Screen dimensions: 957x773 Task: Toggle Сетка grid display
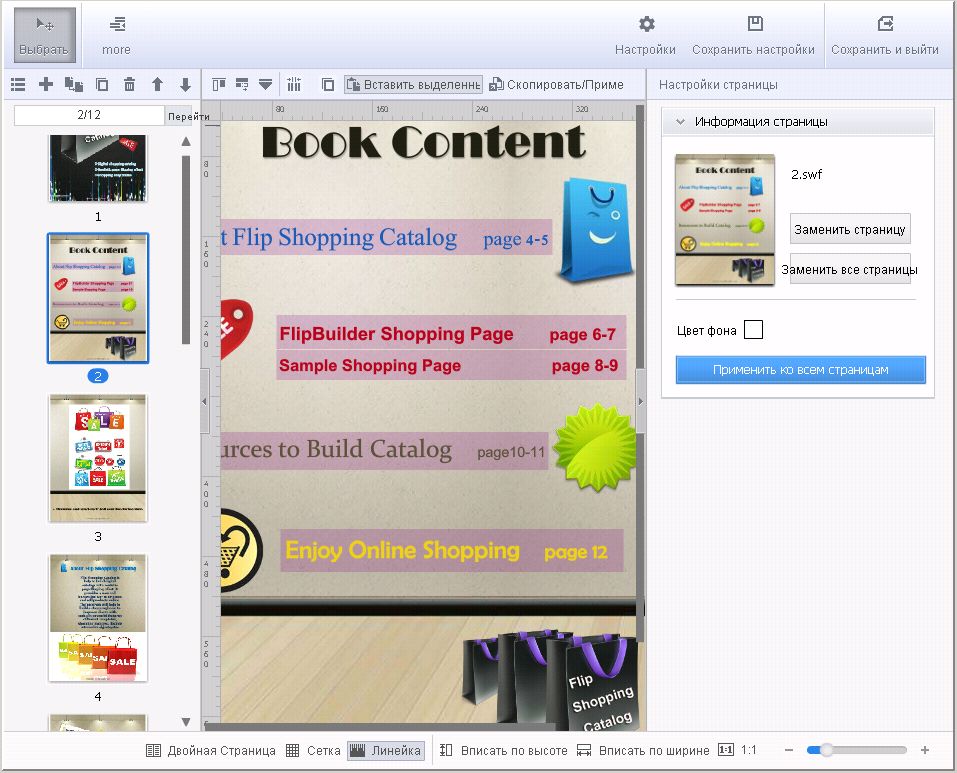pyautogui.click(x=313, y=750)
